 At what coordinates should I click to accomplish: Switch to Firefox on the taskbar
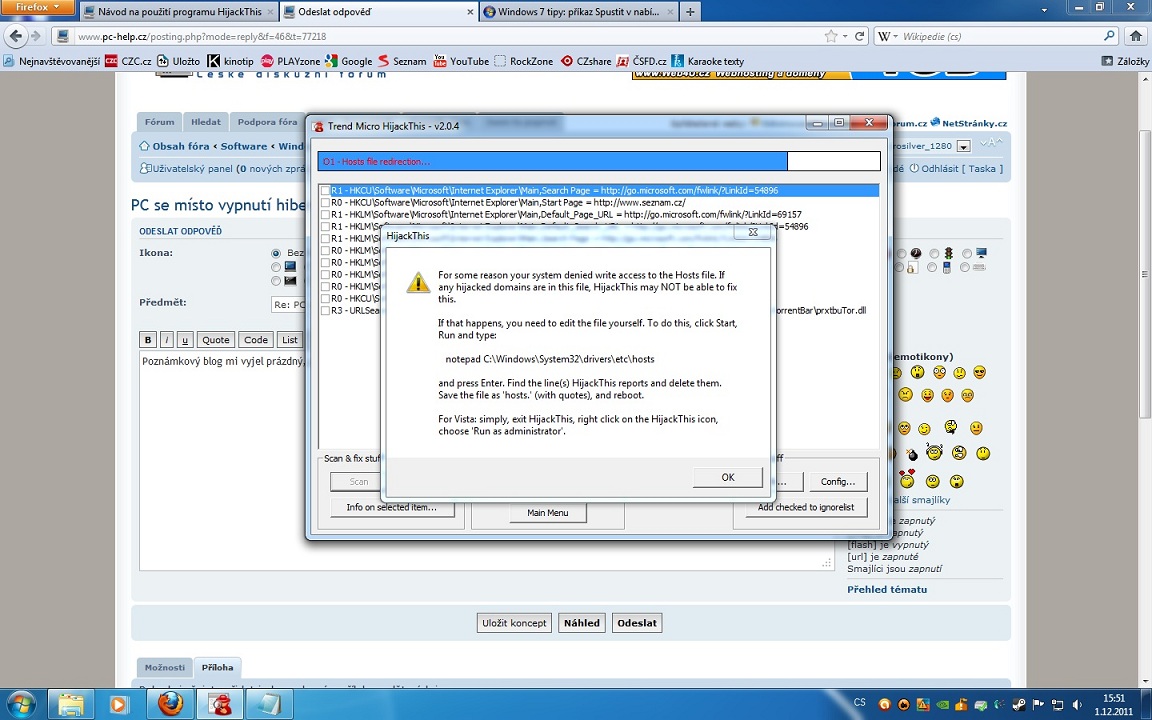click(170, 705)
